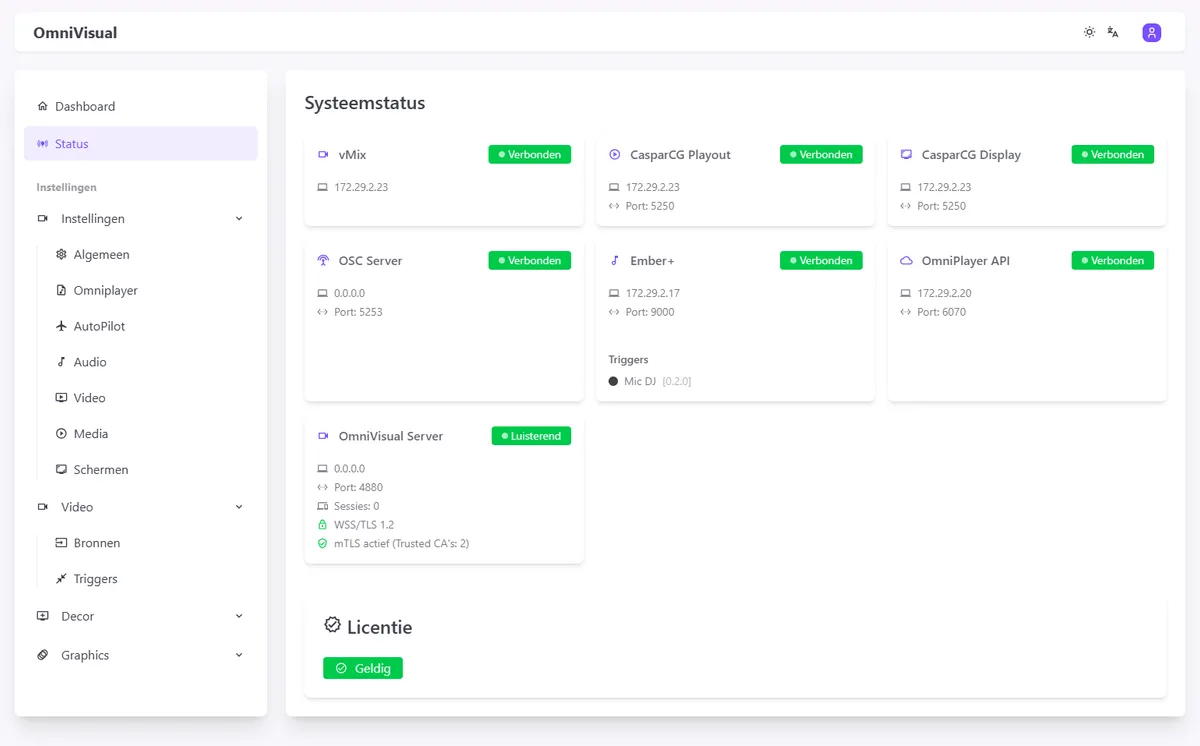Click the trigger icon in the sidebar
This screenshot has height=746, width=1200.
coord(62,579)
